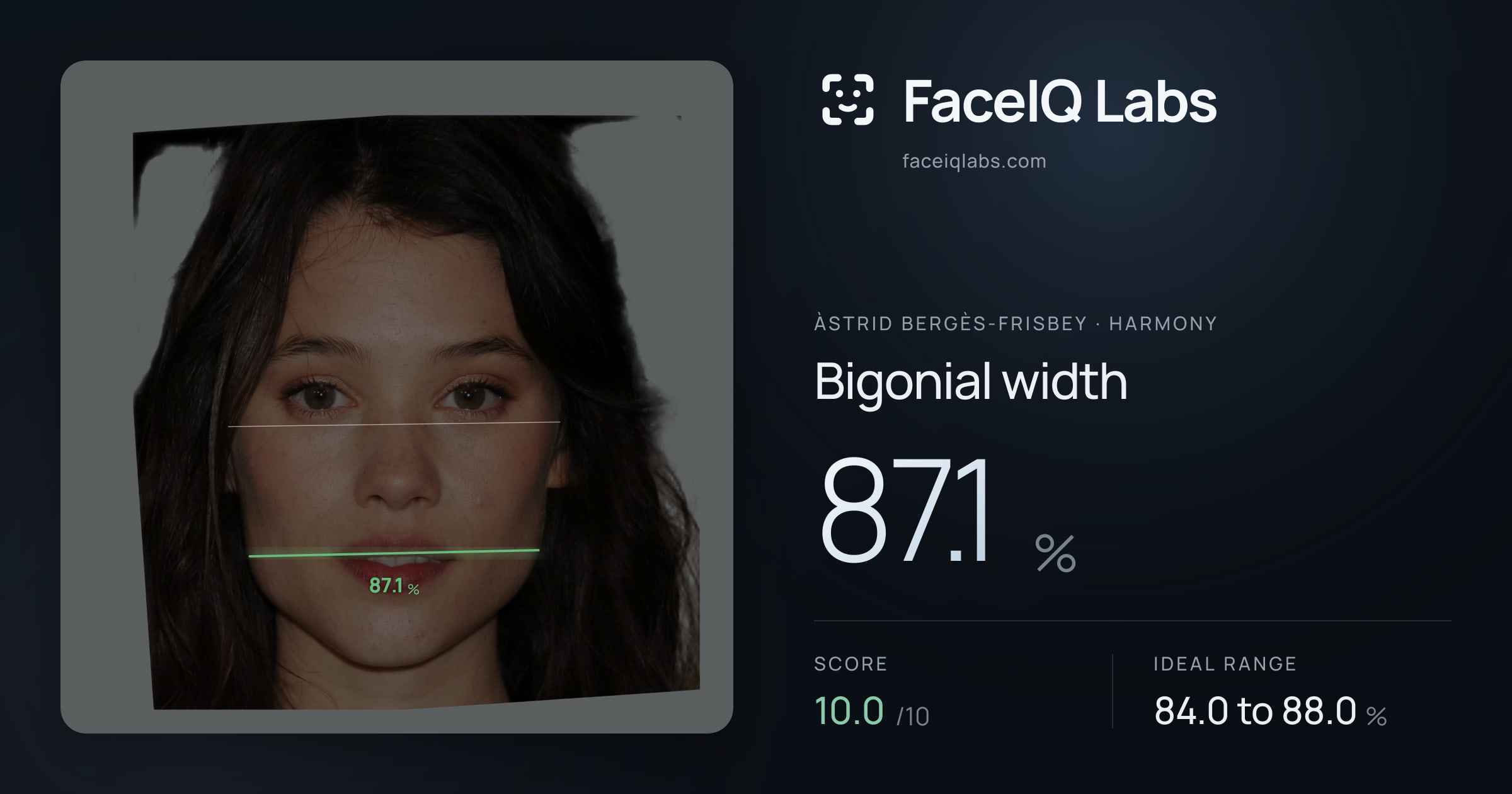The image size is (1512, 794).
Task: Click the FaceIQ Labs brand title
Action: (x=1060, y=101)
